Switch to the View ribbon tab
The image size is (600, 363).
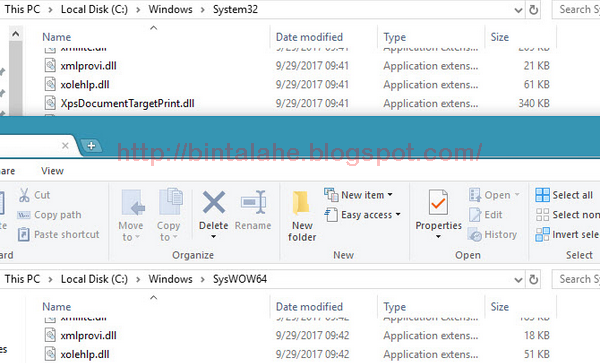tap(52, 171)
